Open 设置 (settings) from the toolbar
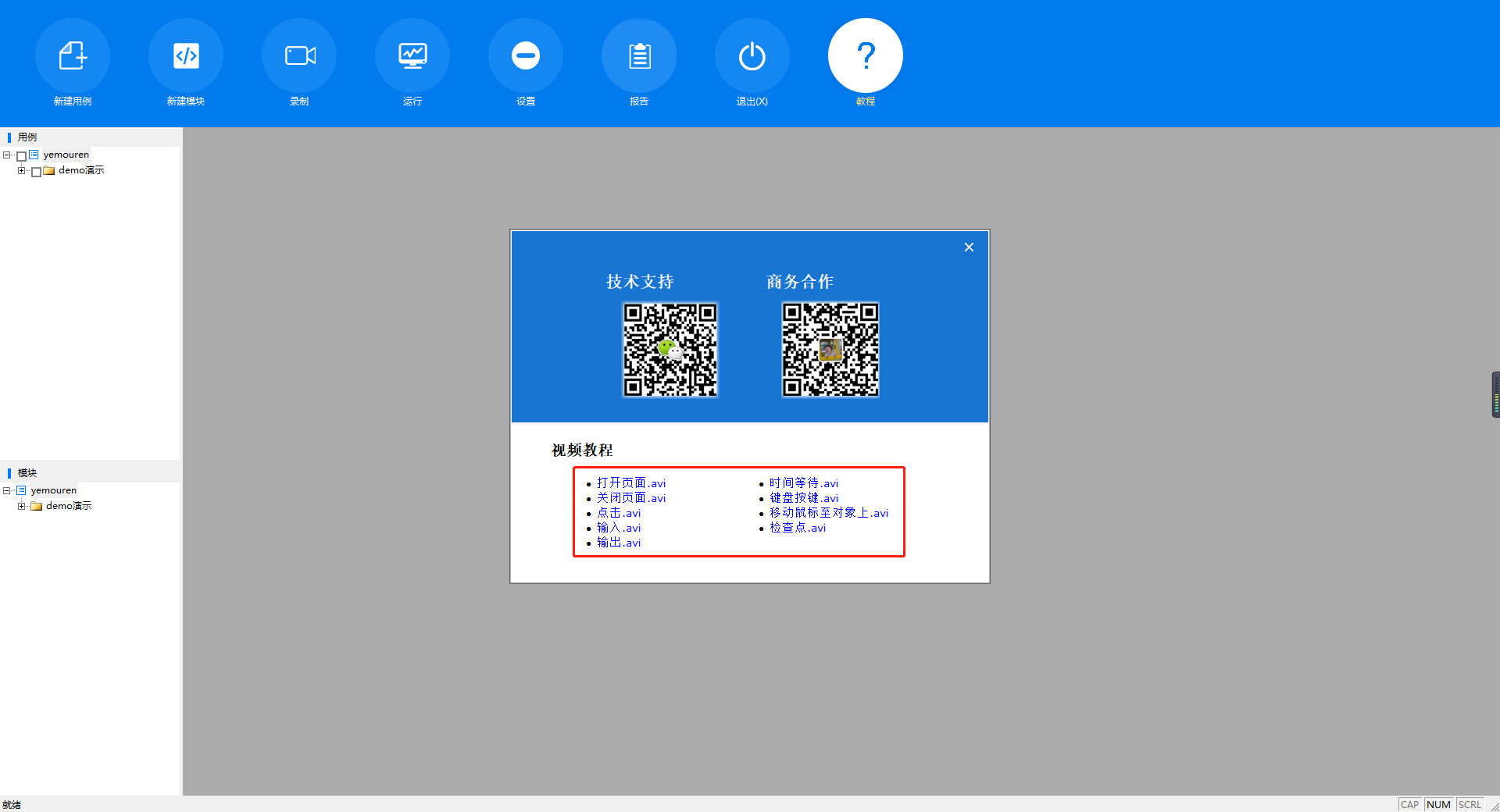The width and height of the screenshot is (1500, 812). click(x=526, y=55)
